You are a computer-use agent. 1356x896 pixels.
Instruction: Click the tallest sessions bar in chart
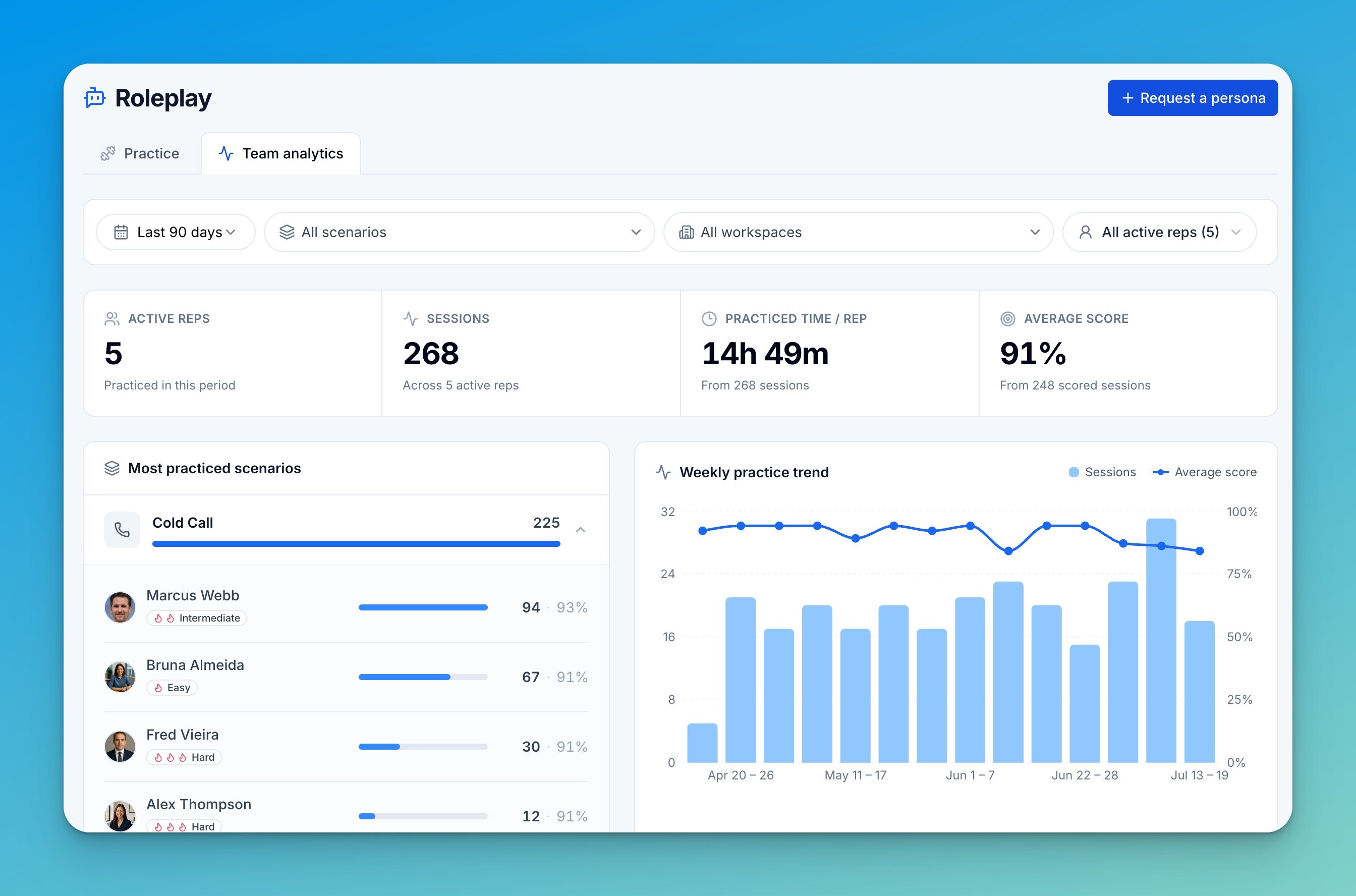coord(1161,641)
